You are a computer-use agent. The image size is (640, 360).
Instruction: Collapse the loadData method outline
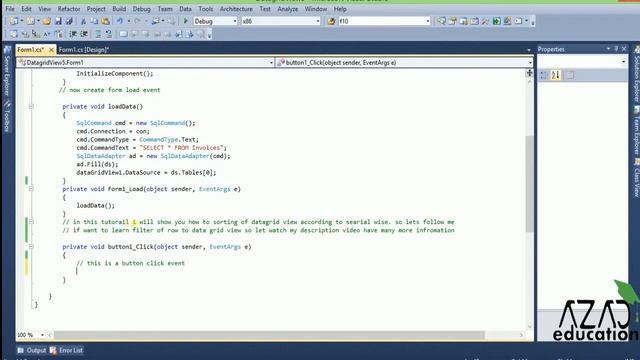coord(31,107)
